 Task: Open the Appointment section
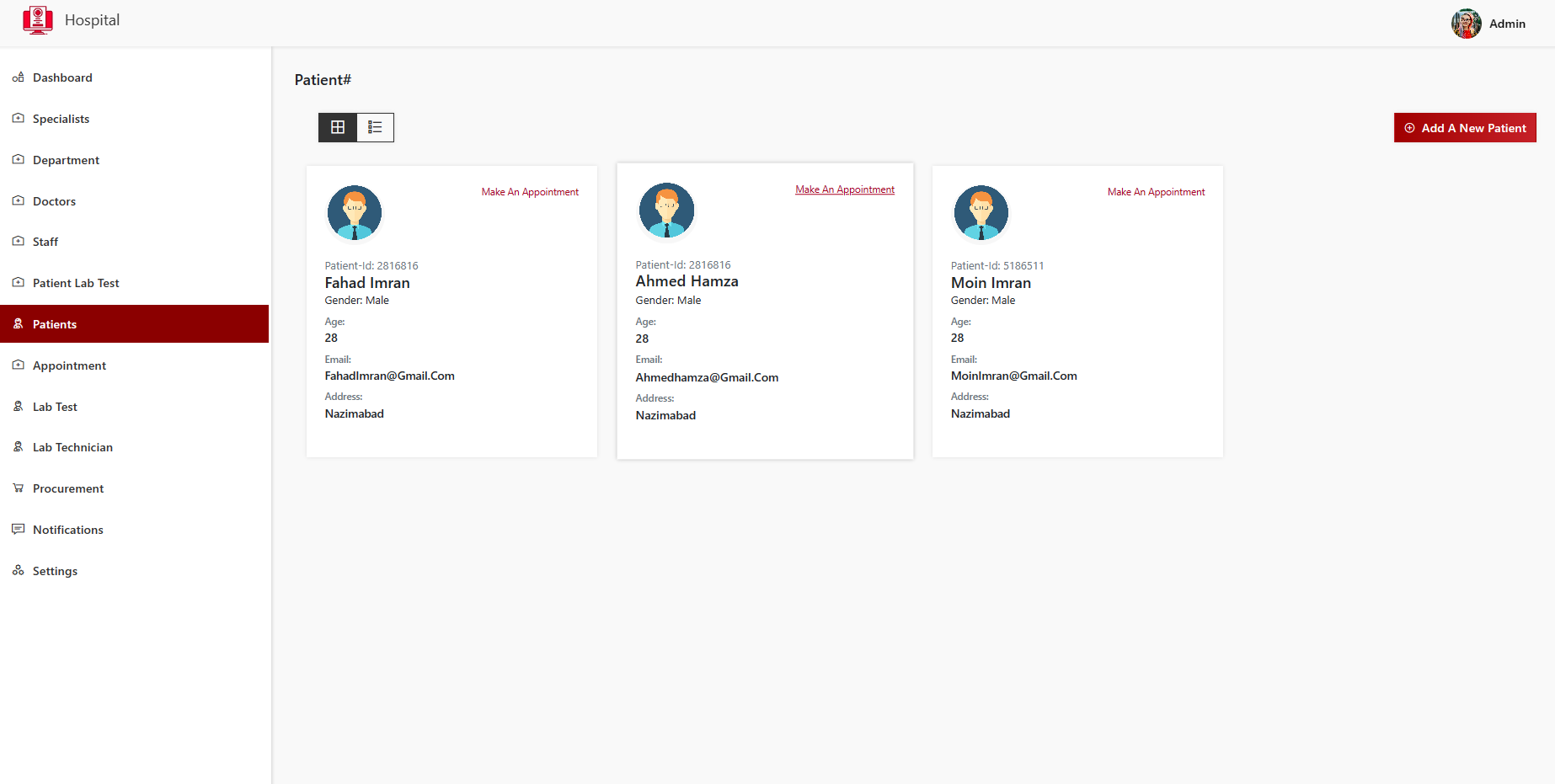point(69,365)
